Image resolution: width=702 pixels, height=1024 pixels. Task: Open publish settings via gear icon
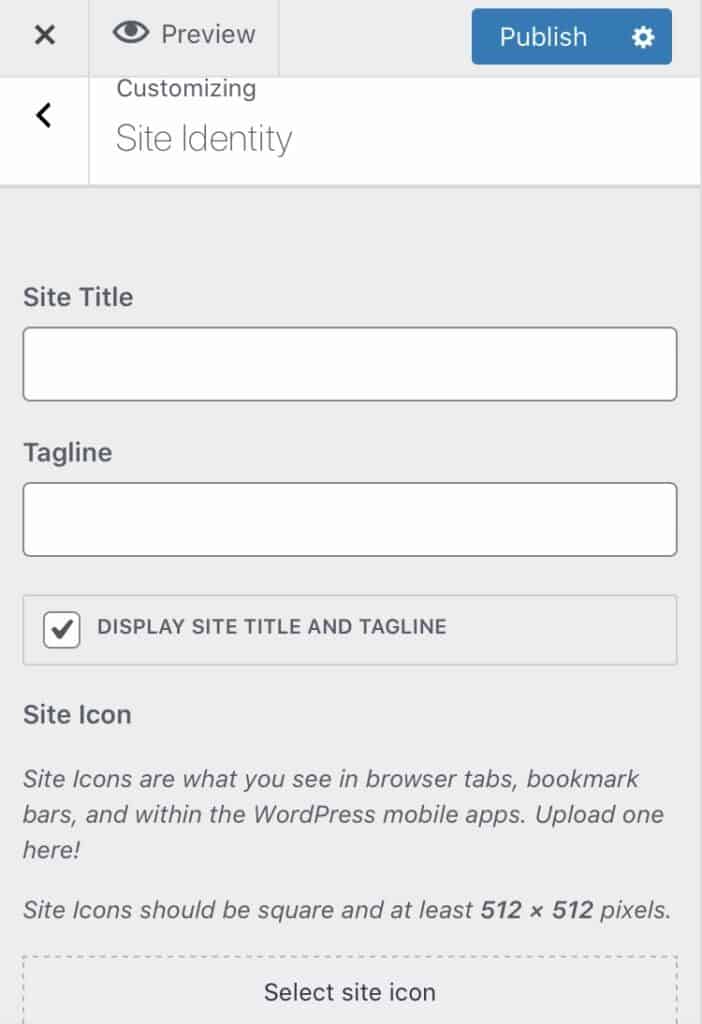point(643,37)
